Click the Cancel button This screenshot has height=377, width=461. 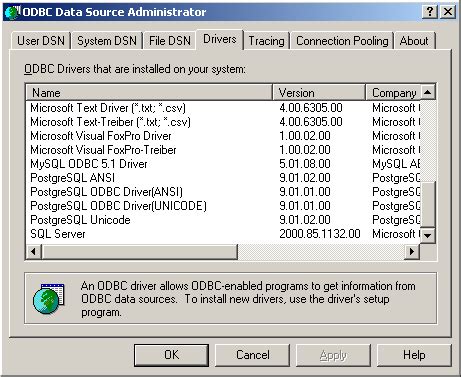coord(252,355)
